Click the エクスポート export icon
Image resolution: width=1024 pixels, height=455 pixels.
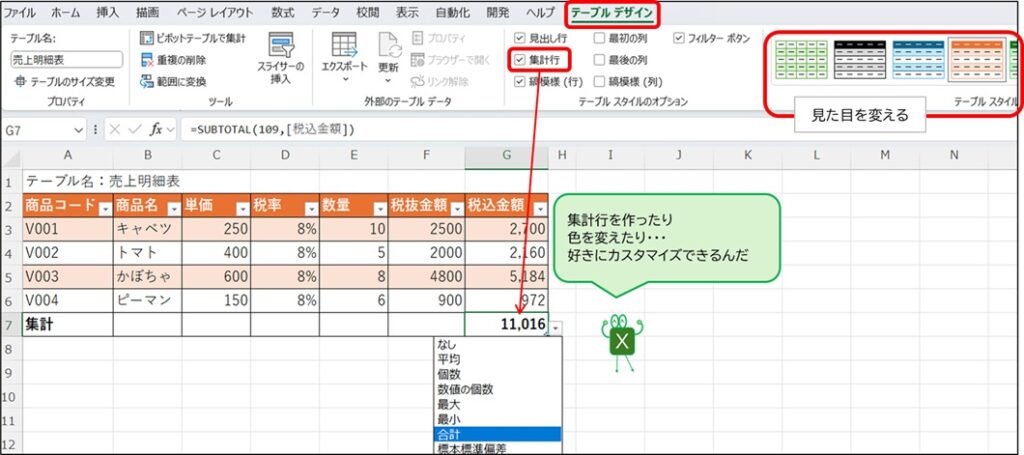pos(344,44)
